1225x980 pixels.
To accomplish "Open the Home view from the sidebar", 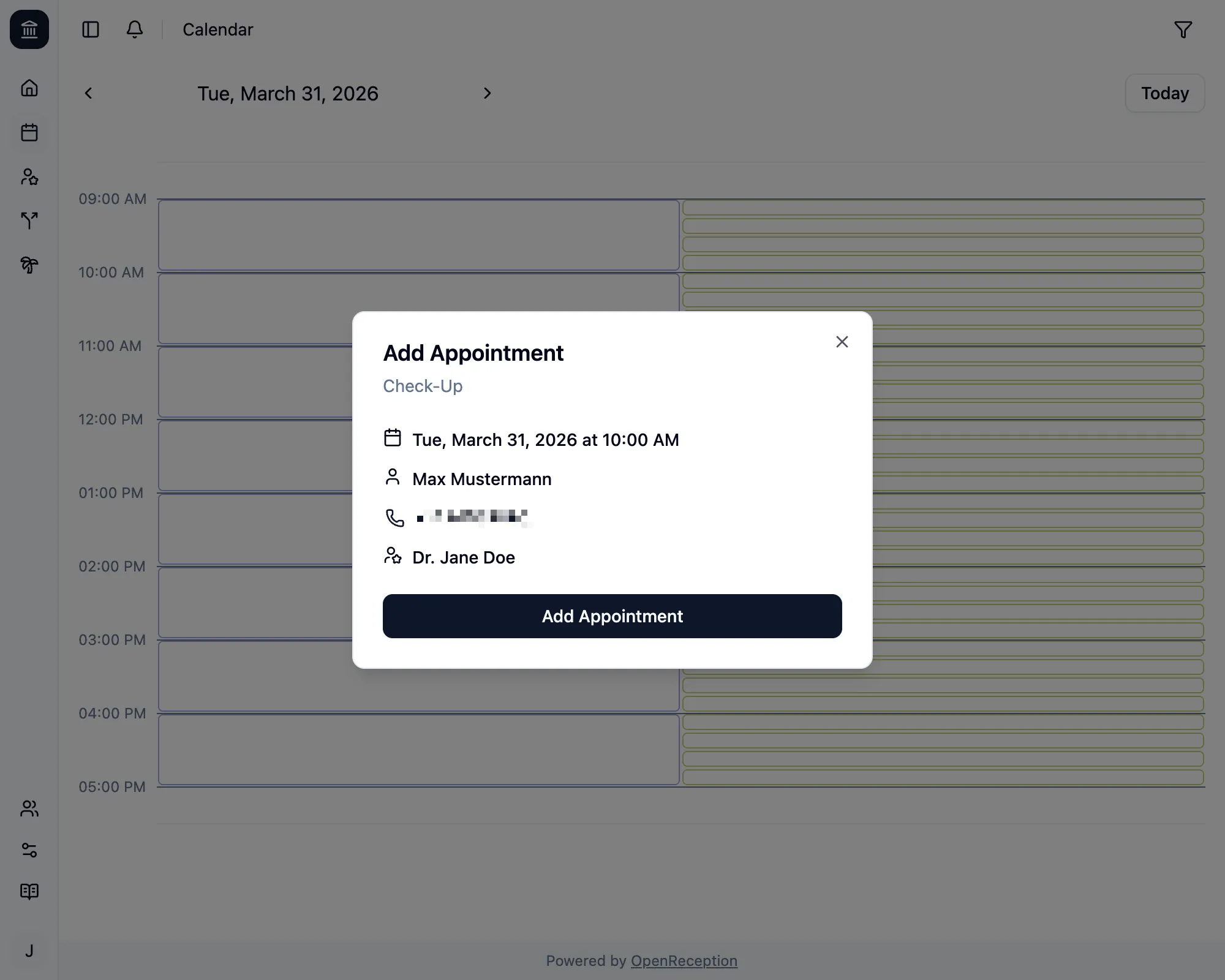I will 29,88.
